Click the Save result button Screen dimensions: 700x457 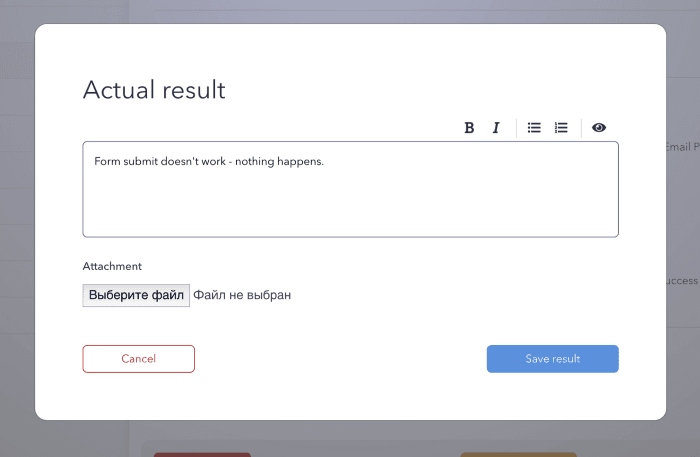point(553,359)
